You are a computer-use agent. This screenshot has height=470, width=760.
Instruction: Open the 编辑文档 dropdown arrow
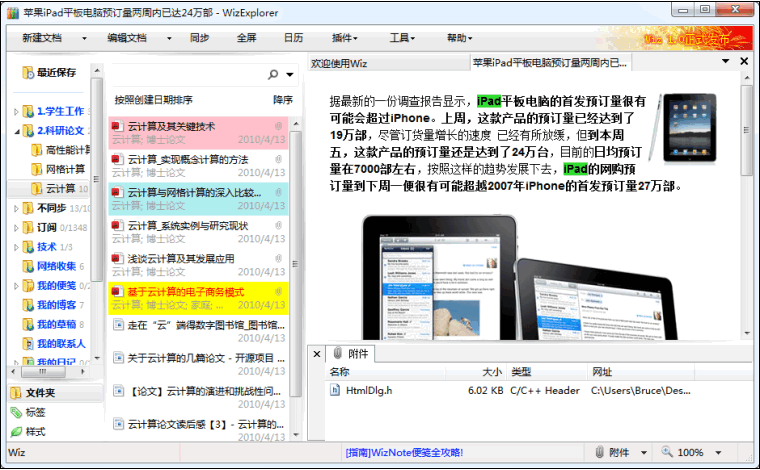coord(169,38)
